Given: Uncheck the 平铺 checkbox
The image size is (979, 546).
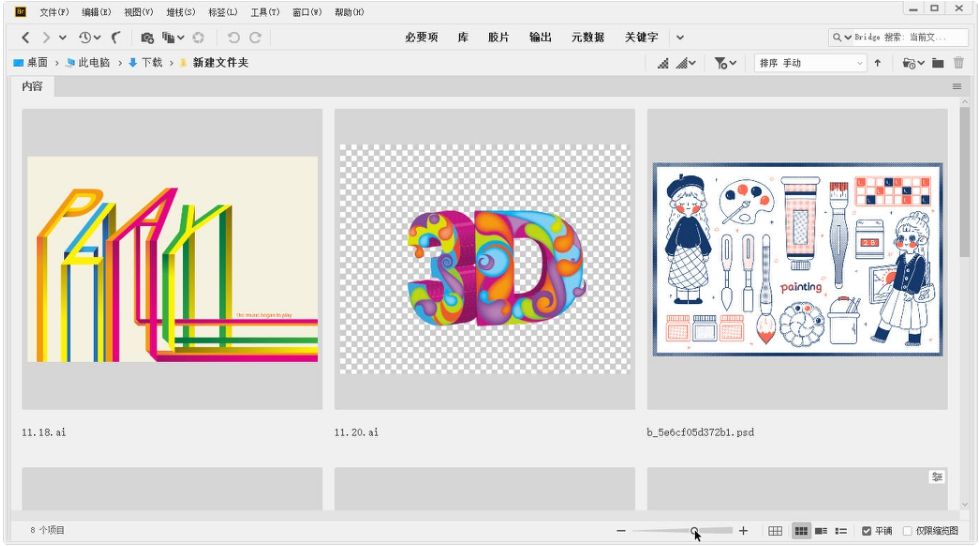Looking at the screenshot, I should point(867,531).
